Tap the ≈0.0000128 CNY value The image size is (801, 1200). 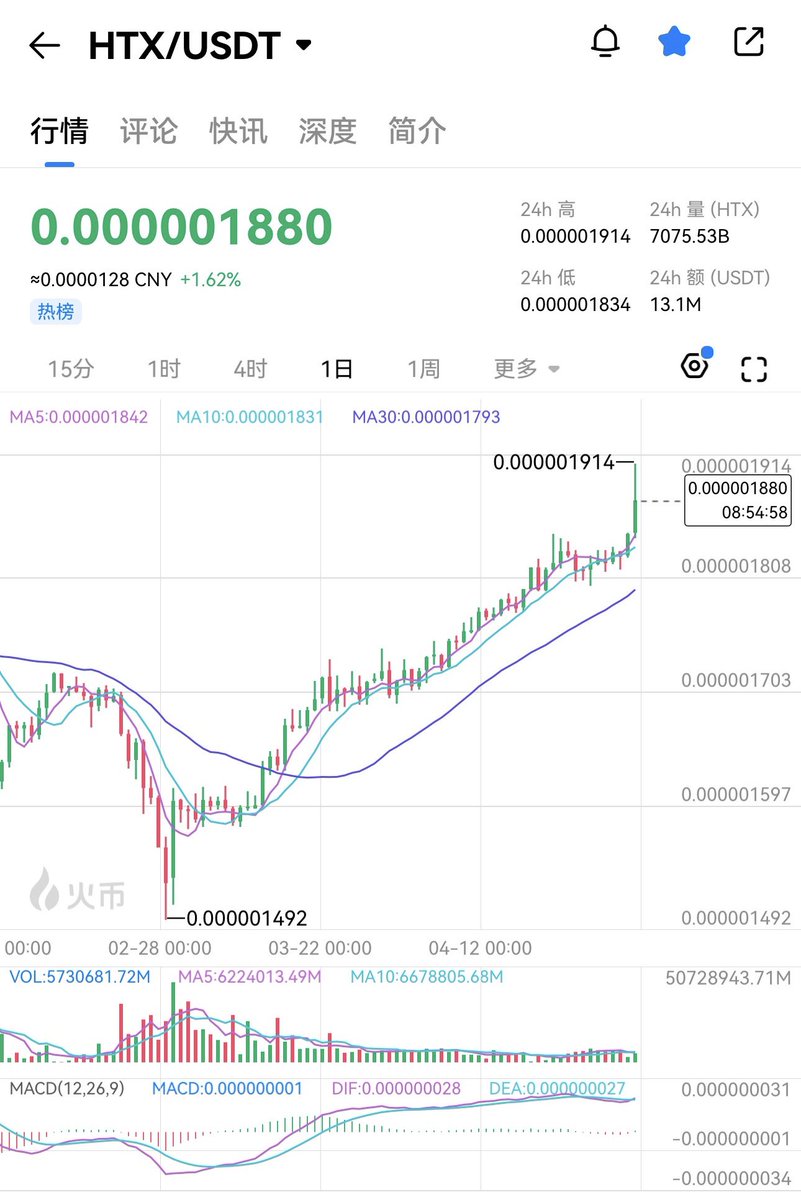[x=101, y=280]
